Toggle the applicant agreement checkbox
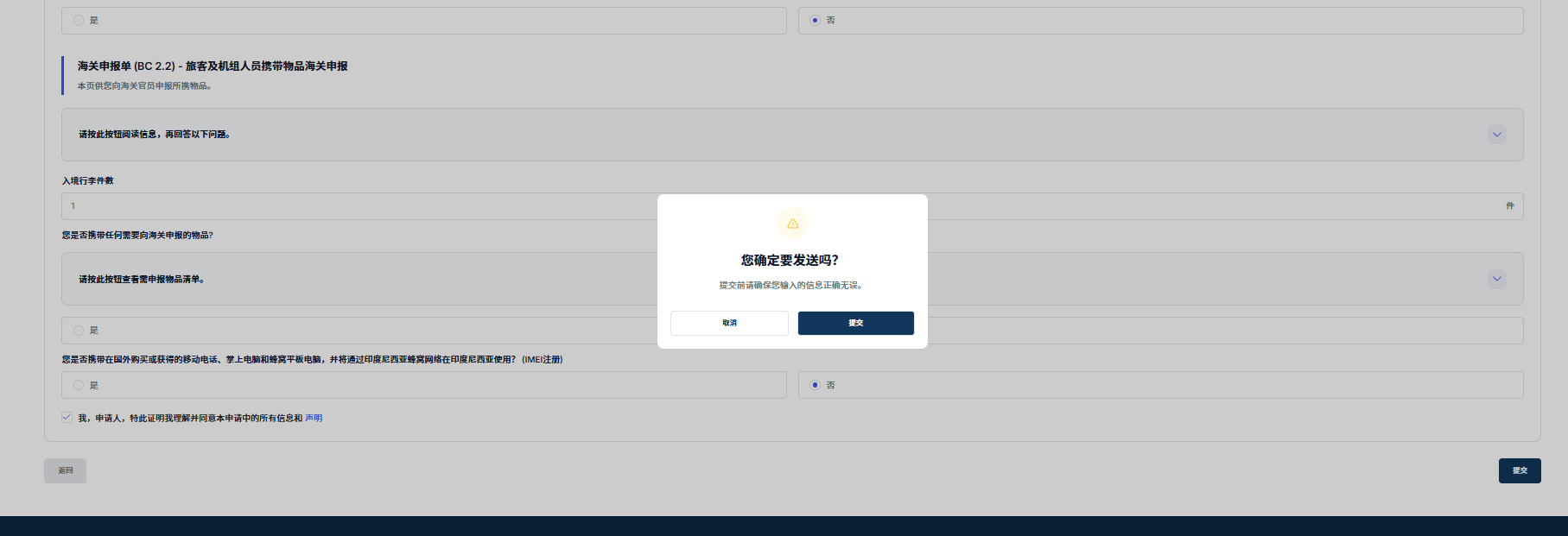The height and width of the screenshot is (536, 1568). pos(67,418)
